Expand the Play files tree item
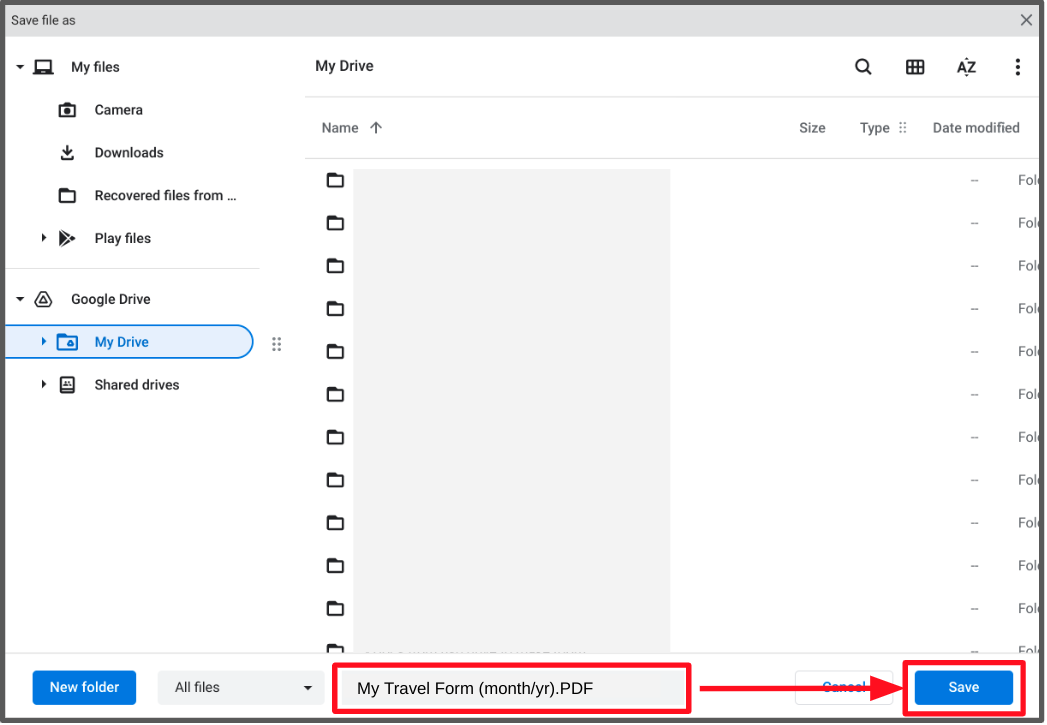 [x=43, y=238]
